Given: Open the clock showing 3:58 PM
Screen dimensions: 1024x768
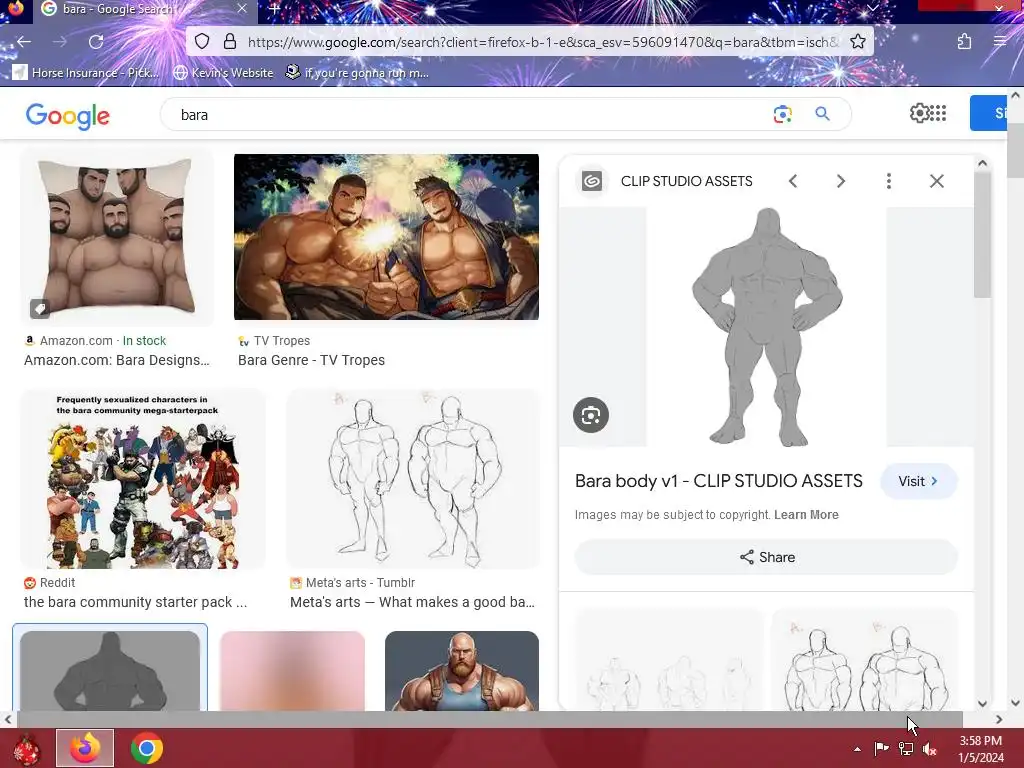Looking at the screenshot, I should (981, 749).
